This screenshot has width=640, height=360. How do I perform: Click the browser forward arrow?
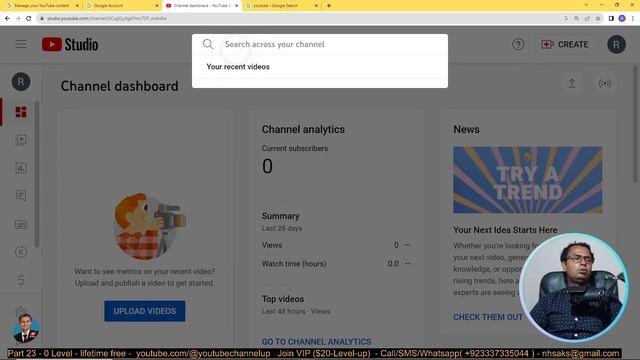18,18
